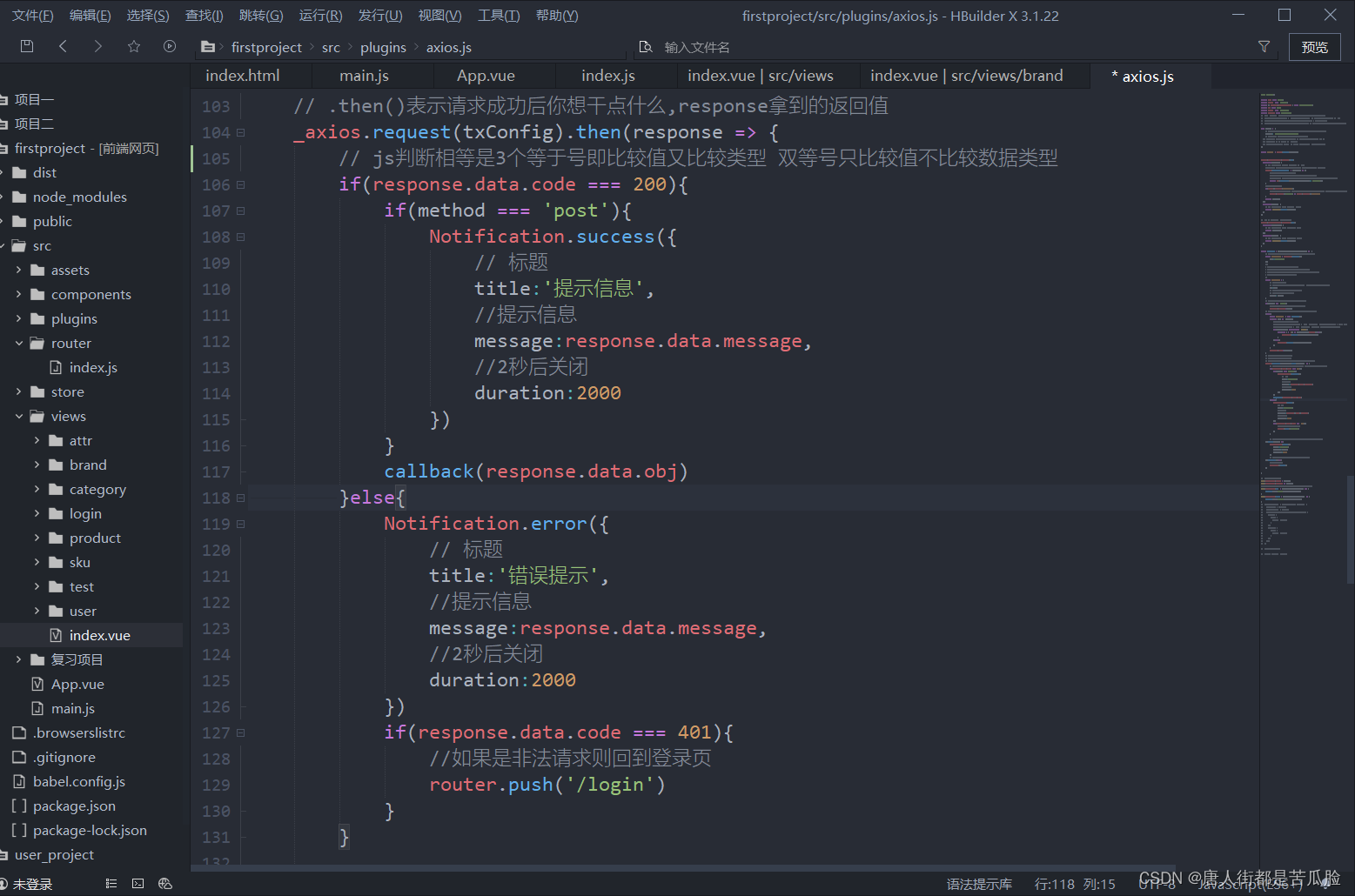This screenshot has width=1355, height=896.
Task: Fold code at line 108 marker
Action: [x=240, y=237]
